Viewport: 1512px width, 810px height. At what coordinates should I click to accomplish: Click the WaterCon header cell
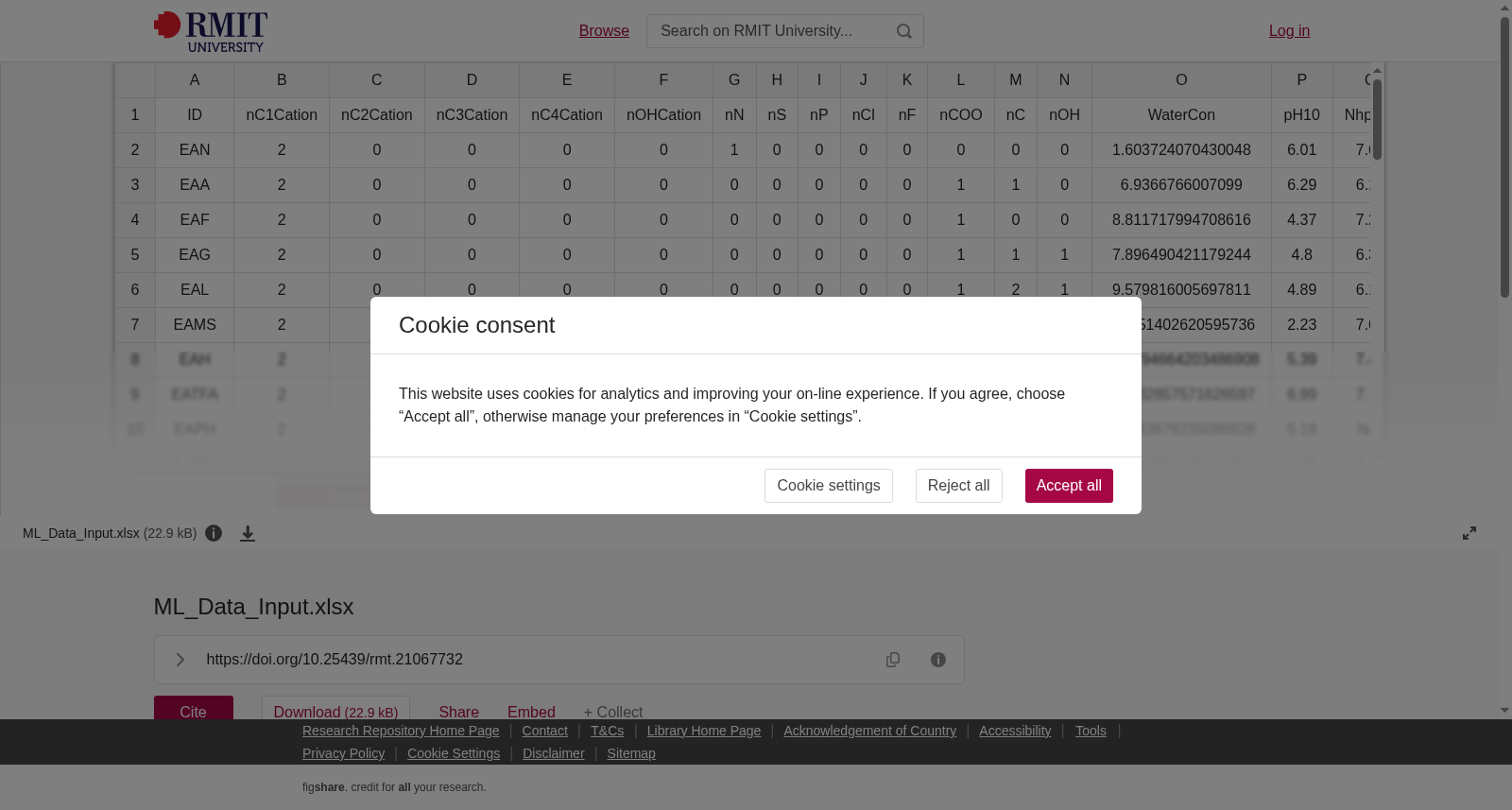[1181, 115]
